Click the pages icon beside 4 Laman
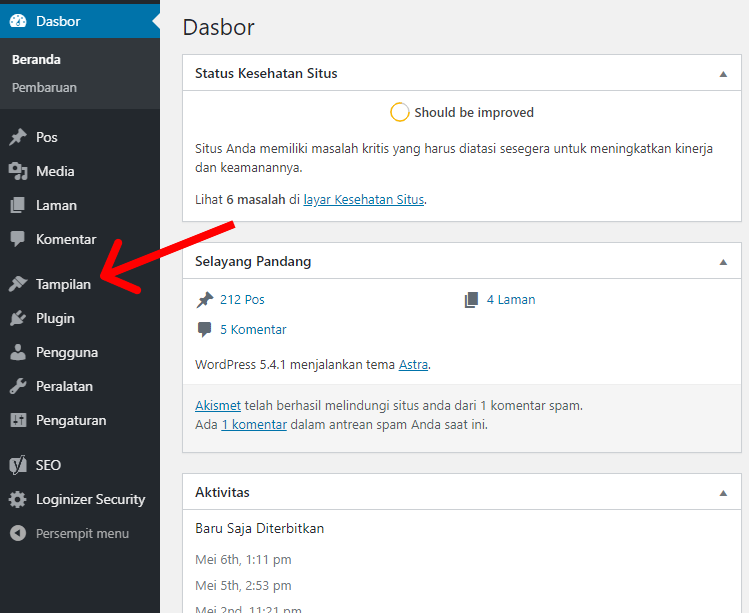The height and width of the screenshot is (613, 749). [471, 300]
